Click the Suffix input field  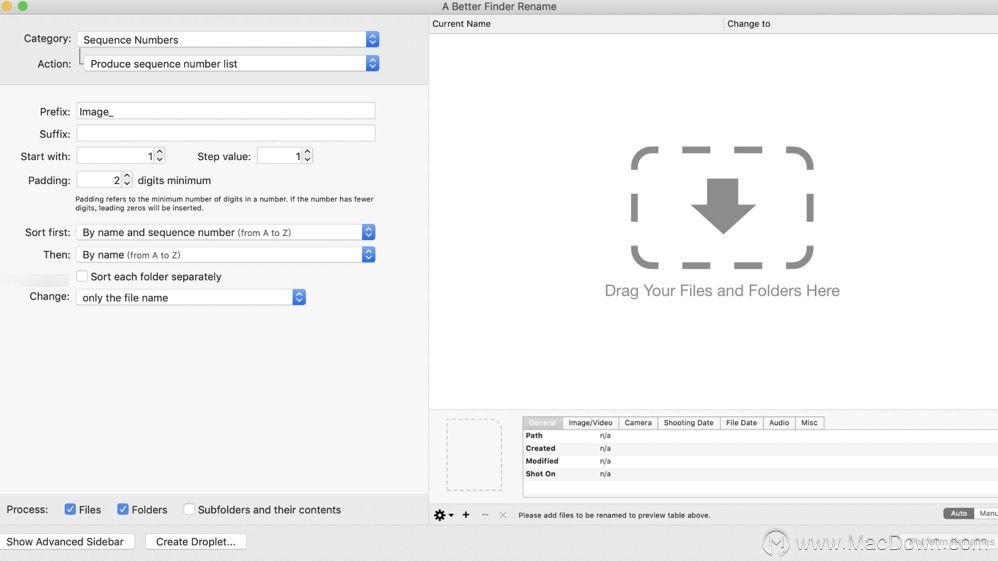click(x=226, y=133)
